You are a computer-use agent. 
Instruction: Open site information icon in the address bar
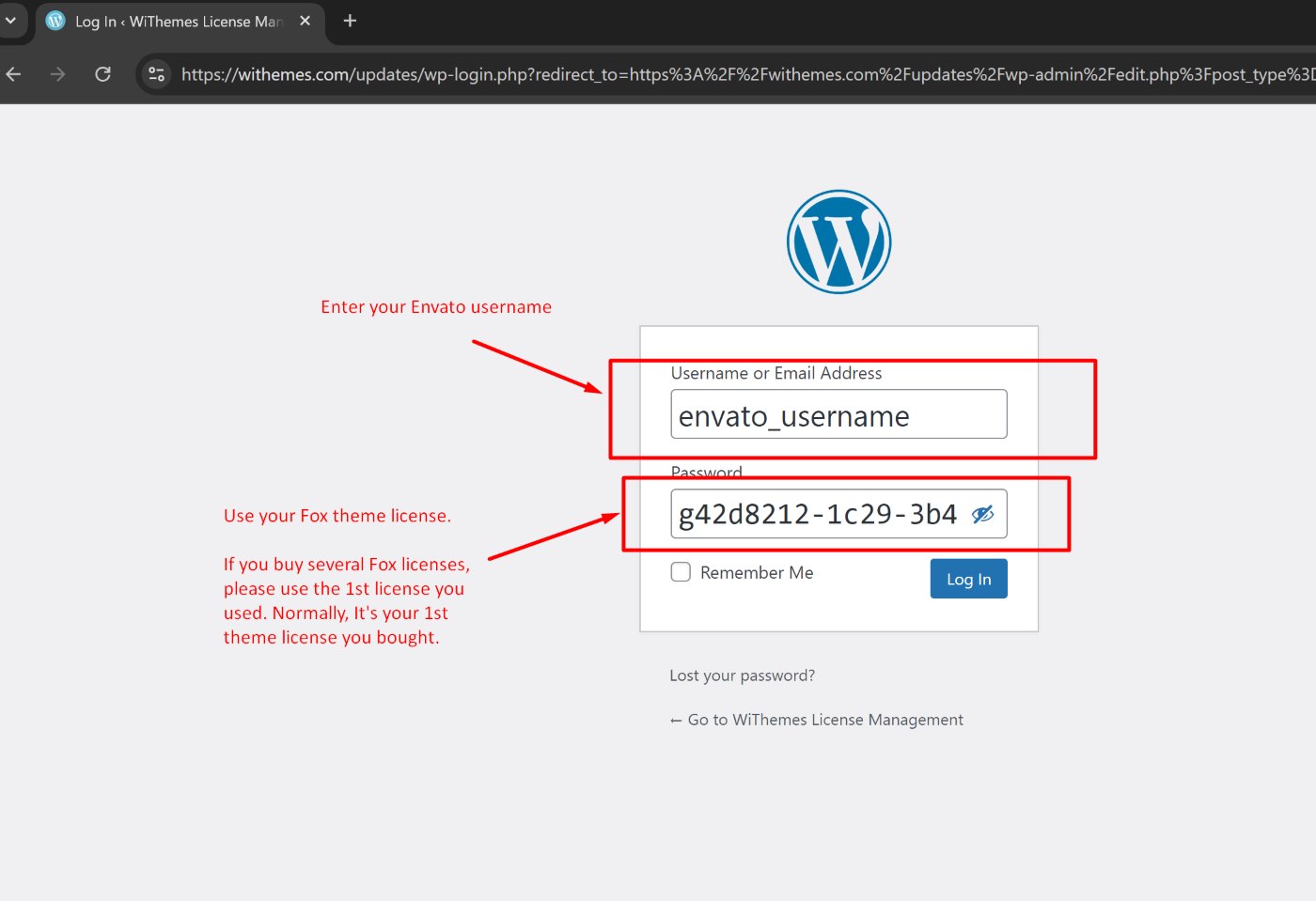click(x=157, y=74)
